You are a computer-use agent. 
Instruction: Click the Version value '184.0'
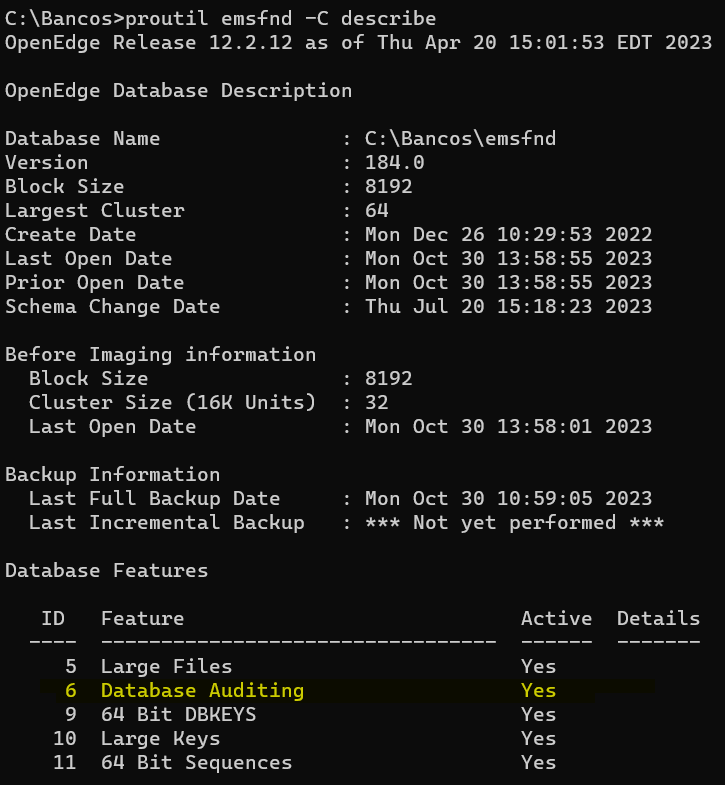(395, 163)
